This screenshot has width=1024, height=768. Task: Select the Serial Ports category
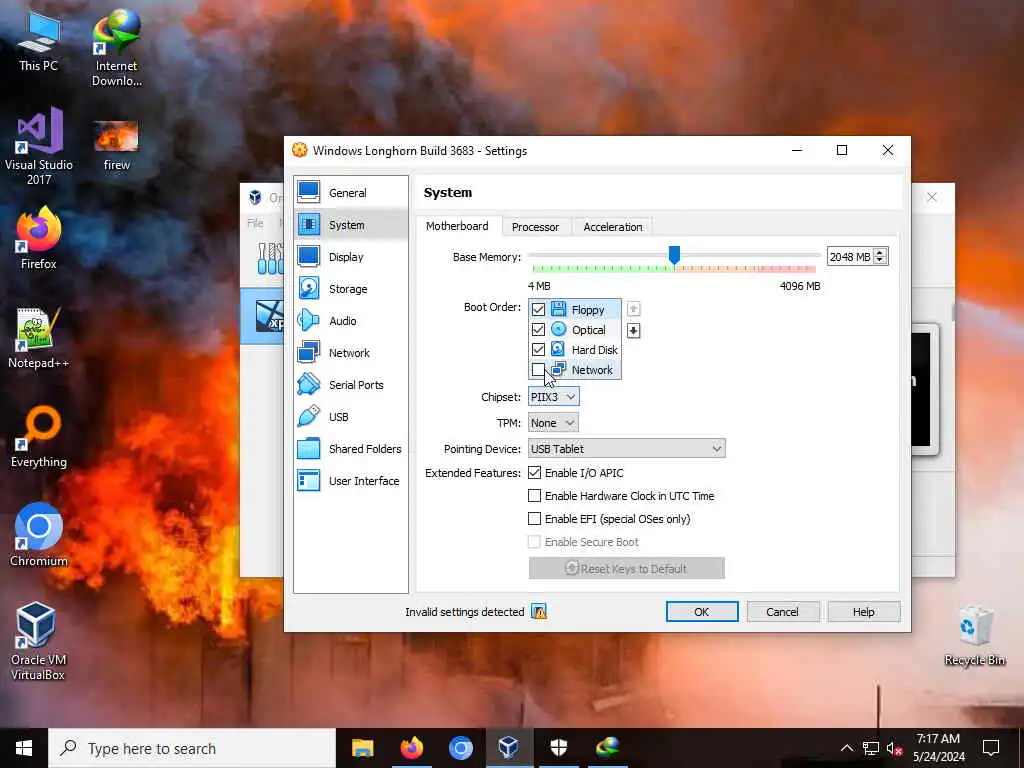[x=351, y=385]
